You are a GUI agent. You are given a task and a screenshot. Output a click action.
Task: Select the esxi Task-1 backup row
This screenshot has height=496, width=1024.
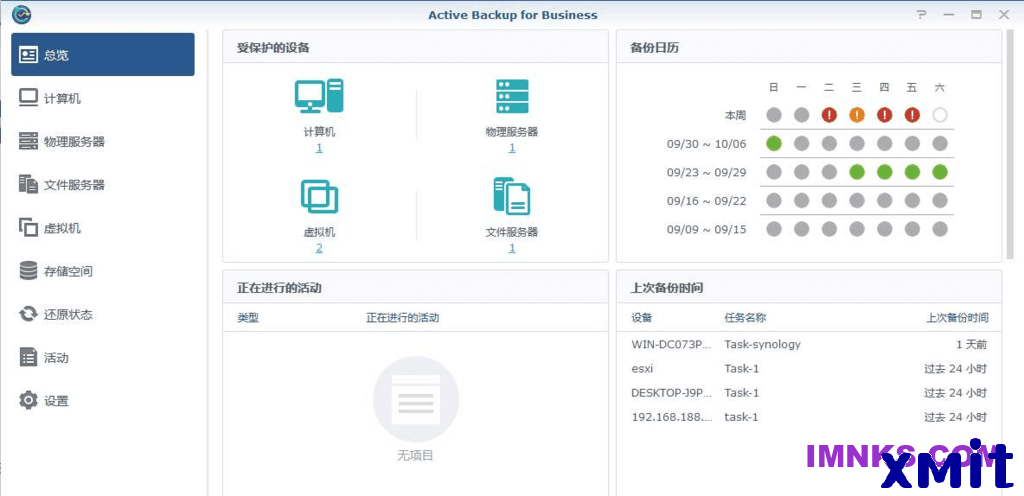808,369
